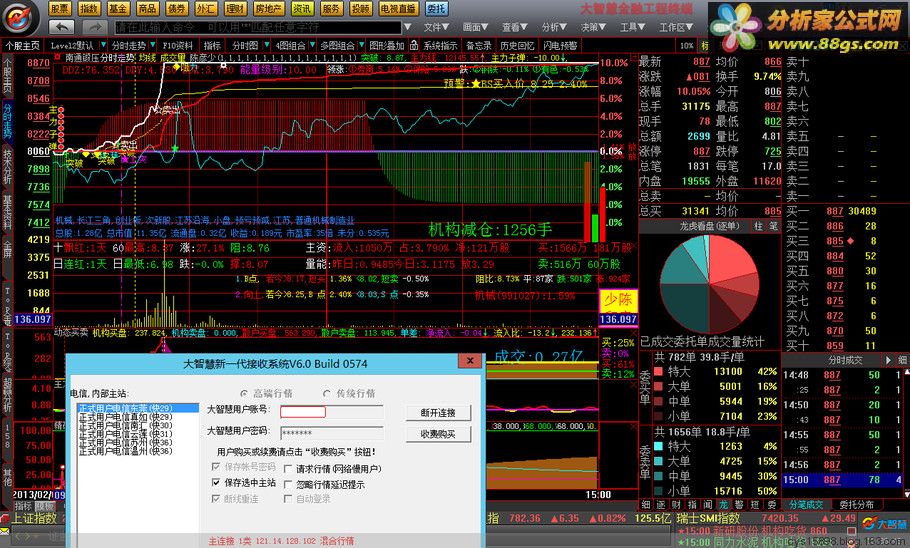
Task: Open the 外汇 toolbar button
Action: pyautogui.click(x=205, y=9)
